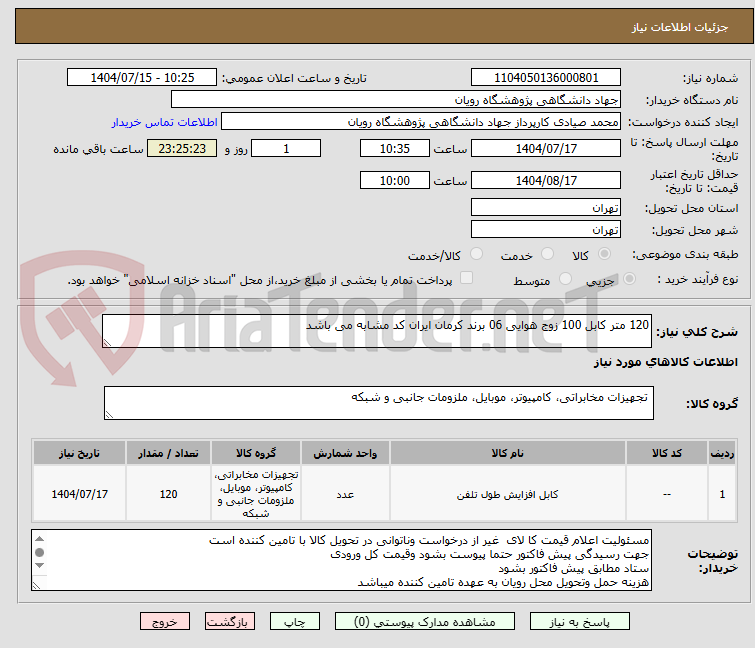
Task: Click the پاسخ به نیاز button
Action: 579,622
